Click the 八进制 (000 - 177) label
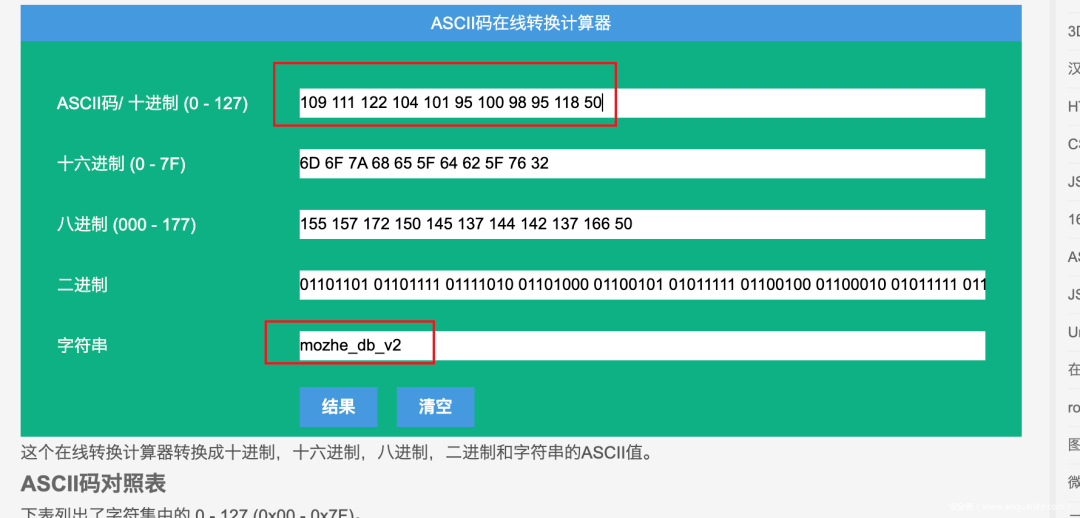The image size is (1080, 518). (126, 224)
